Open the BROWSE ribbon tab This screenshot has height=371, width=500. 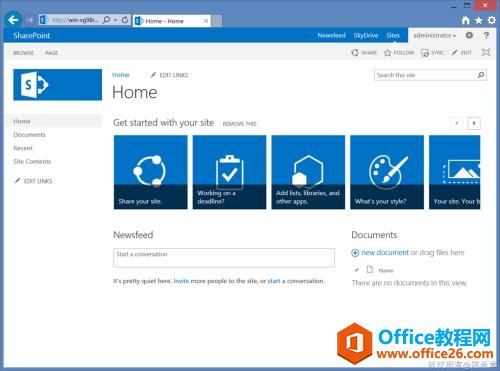tap(24, 53)
